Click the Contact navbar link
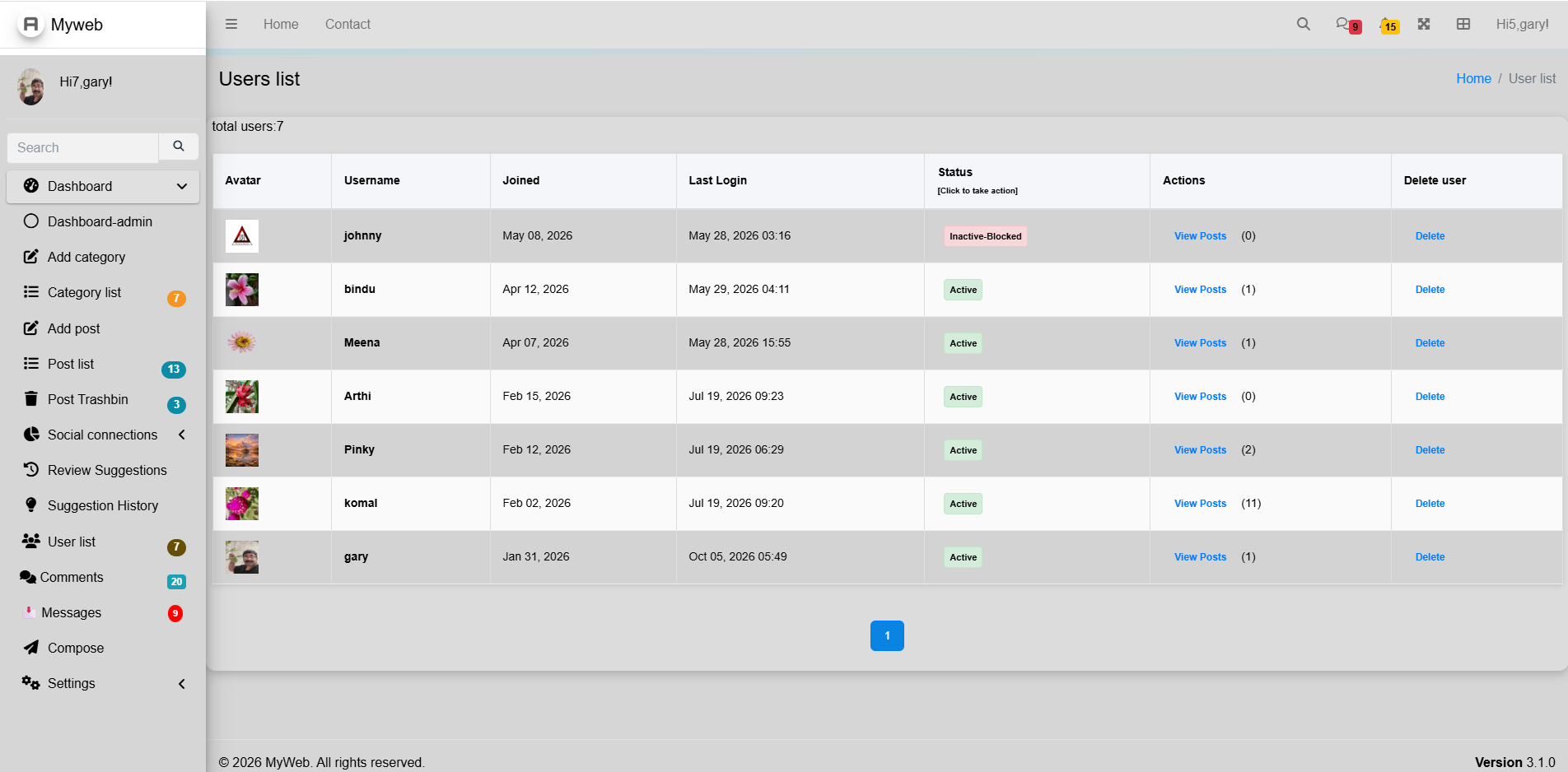The height and width of the screenshot is (772, 1568). click(x=348, y=24)
